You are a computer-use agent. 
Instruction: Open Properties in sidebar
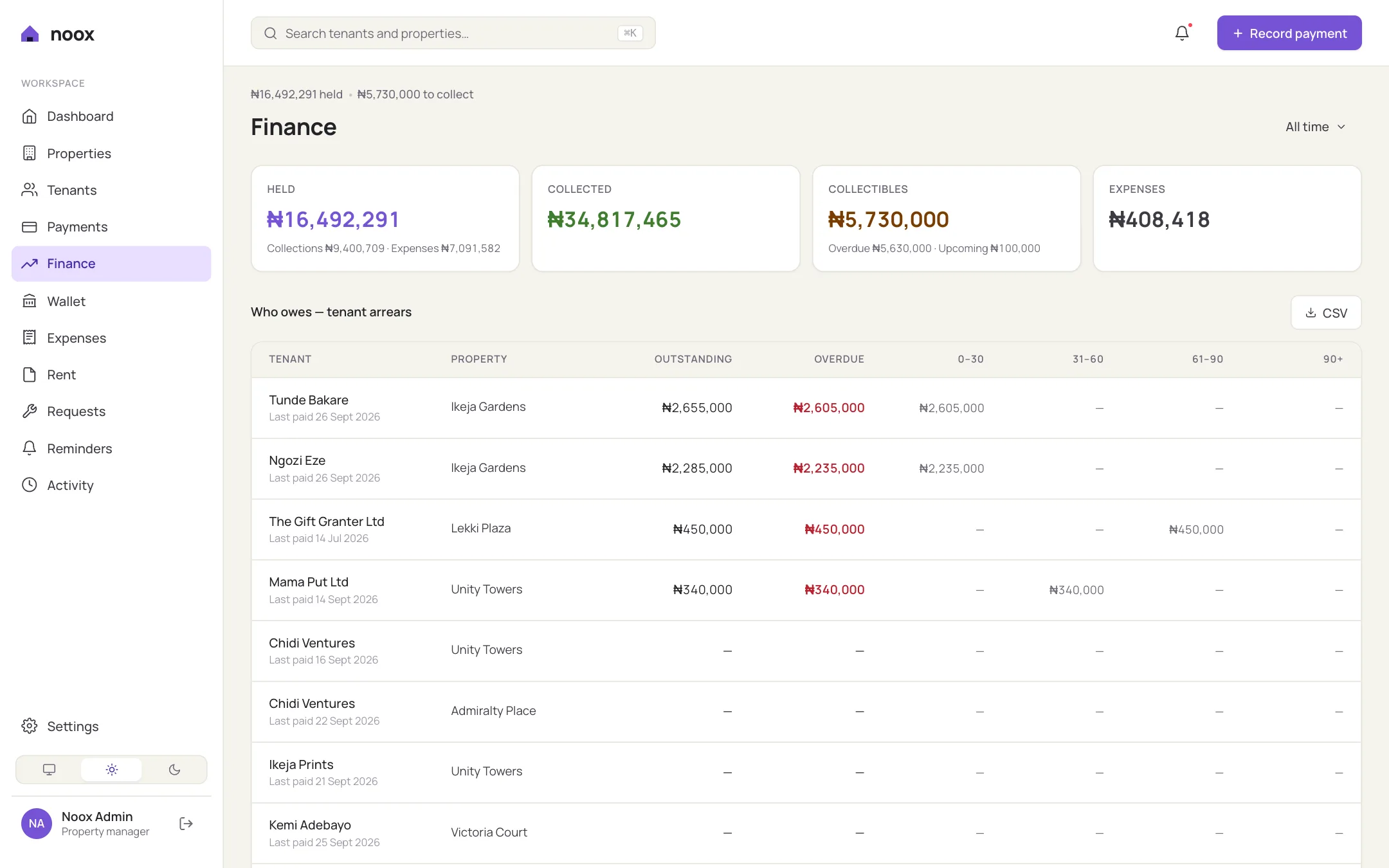(x=111, y=153)
